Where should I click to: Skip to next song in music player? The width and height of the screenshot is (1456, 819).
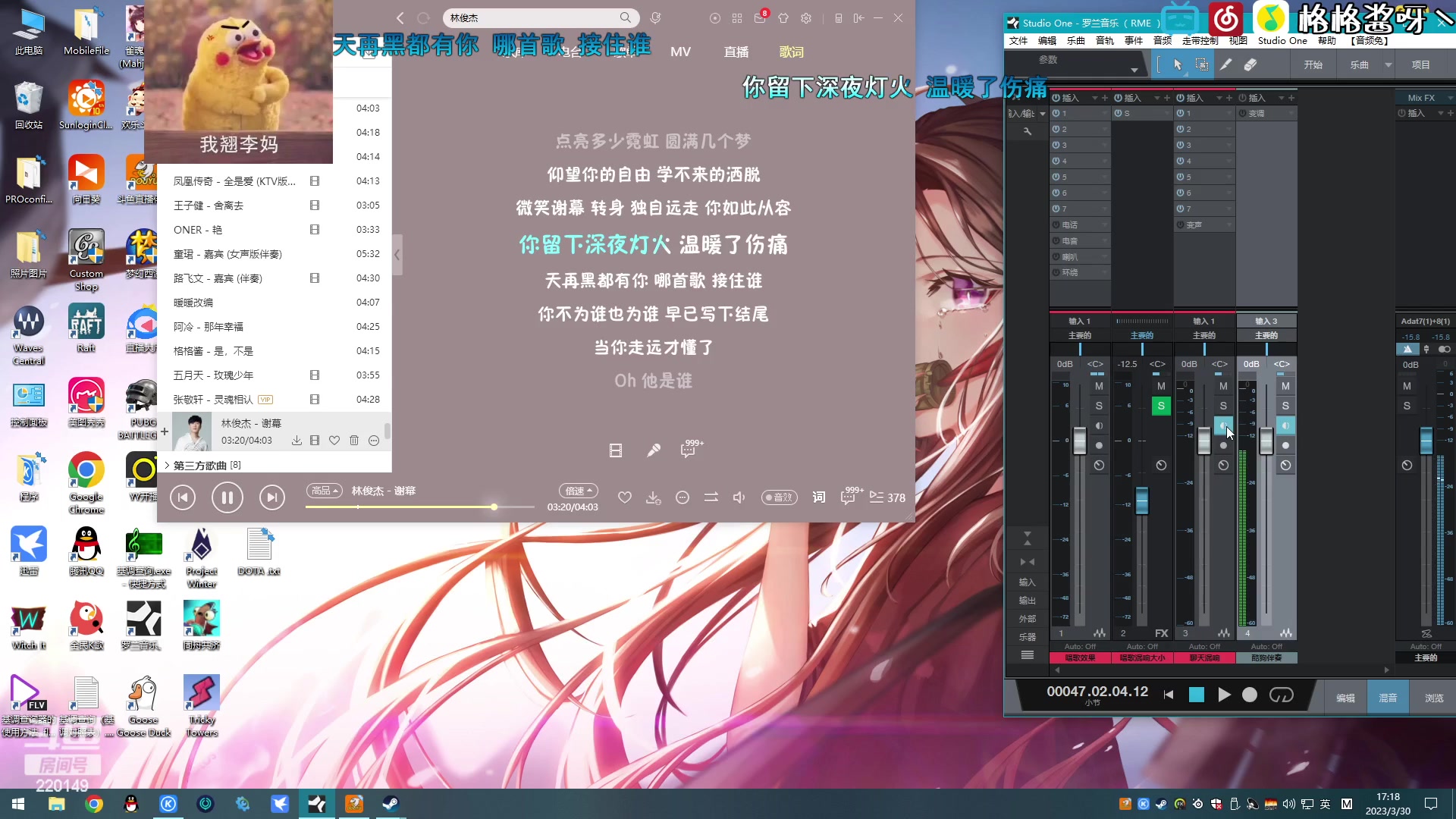(x=272, y=497)
